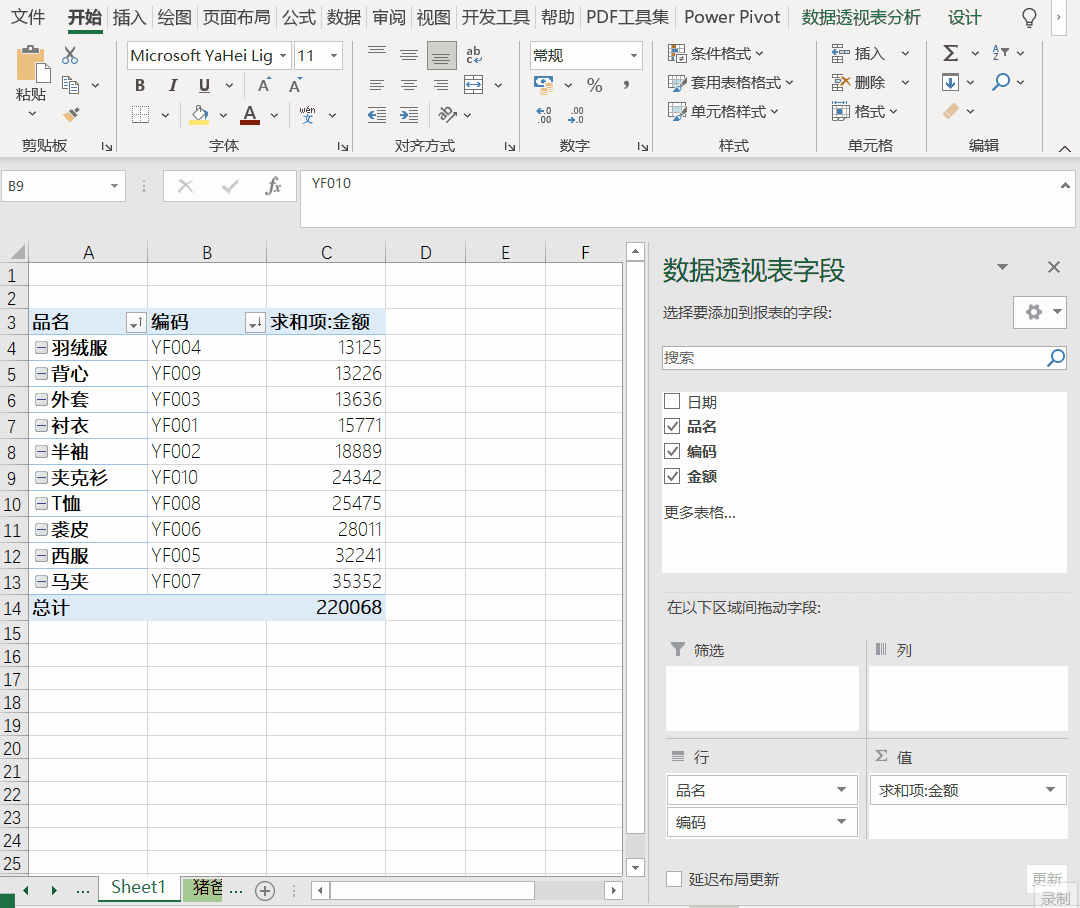Open 品名 row field dropdown in rows area
Screen dimensions: 1080x908
[841, 790]
